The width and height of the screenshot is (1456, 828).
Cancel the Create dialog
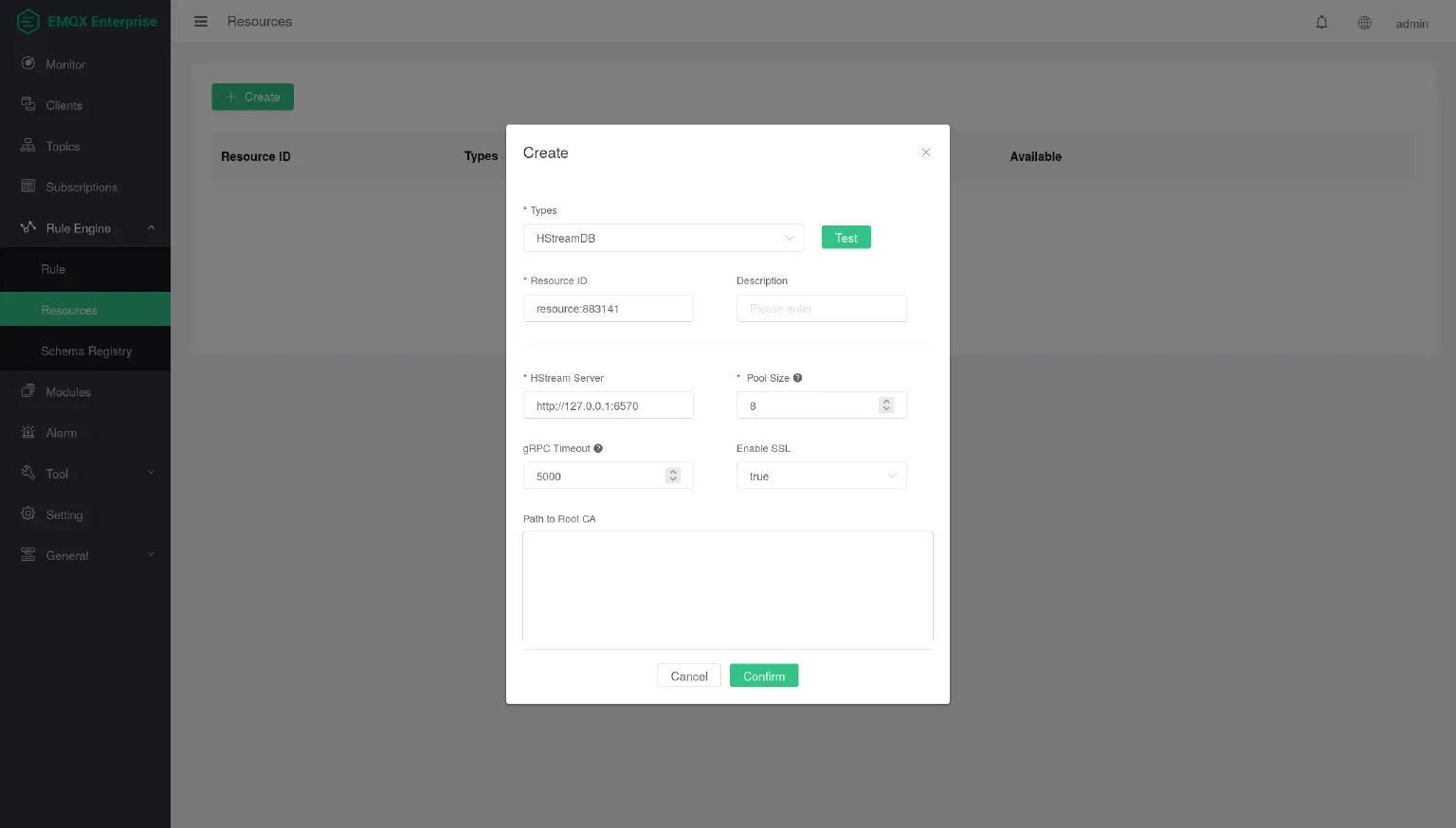pos(689,675)
